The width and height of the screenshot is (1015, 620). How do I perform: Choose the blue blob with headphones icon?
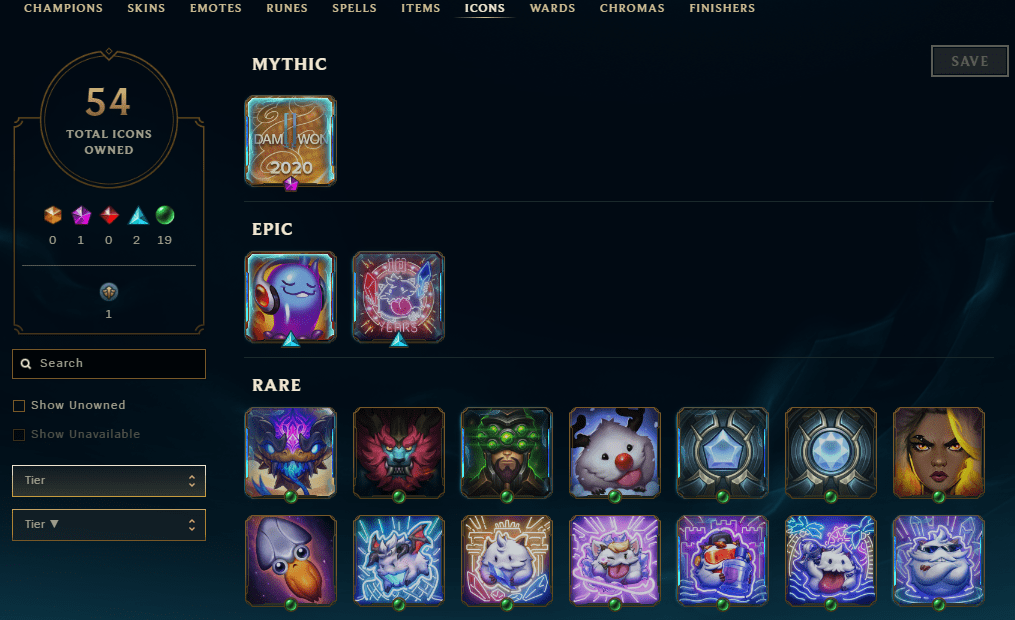[291, 297]
